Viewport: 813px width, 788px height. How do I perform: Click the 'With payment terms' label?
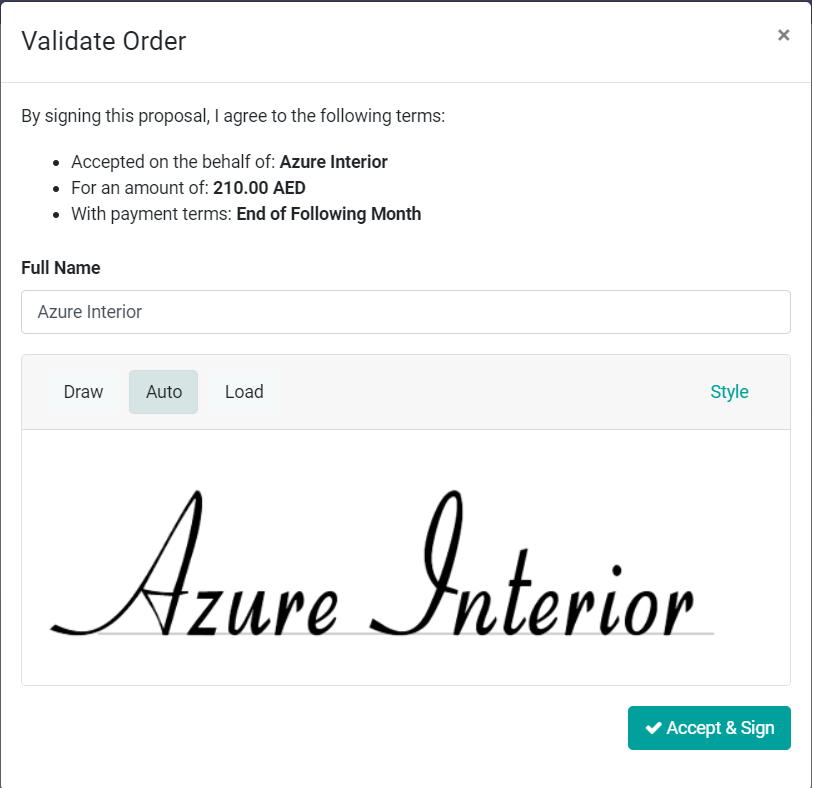[x=151, y=214]
